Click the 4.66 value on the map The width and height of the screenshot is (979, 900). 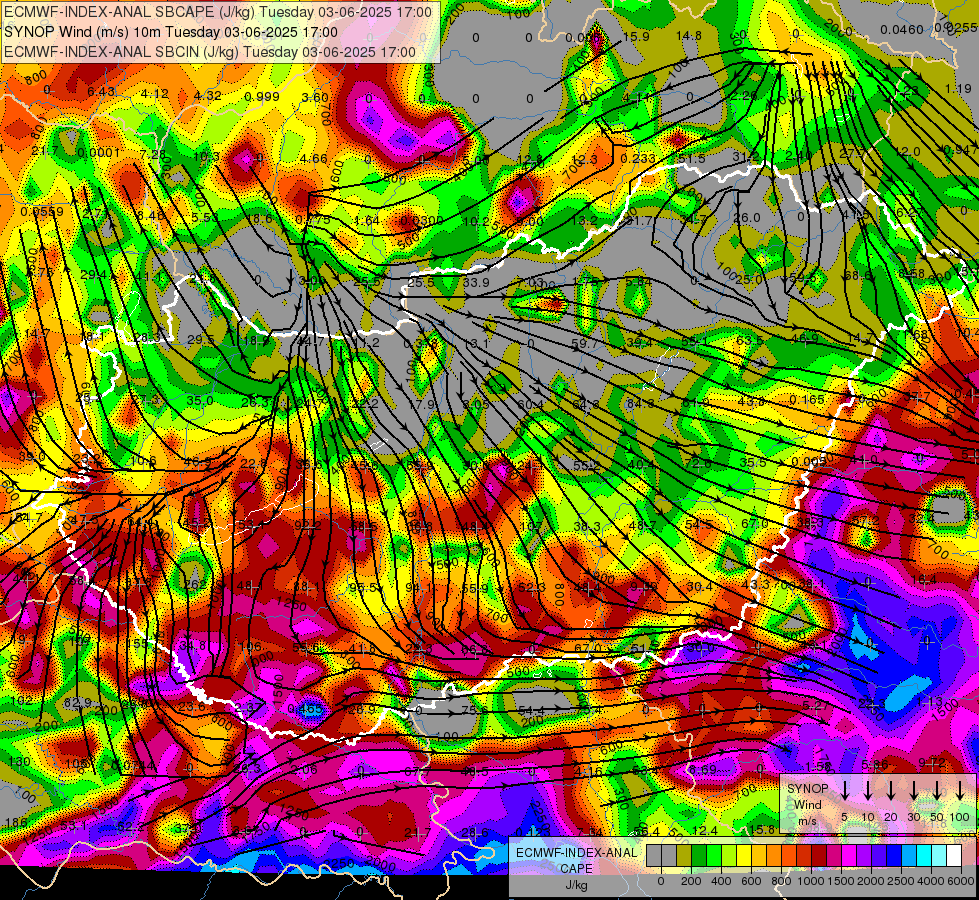click(313, 158)
